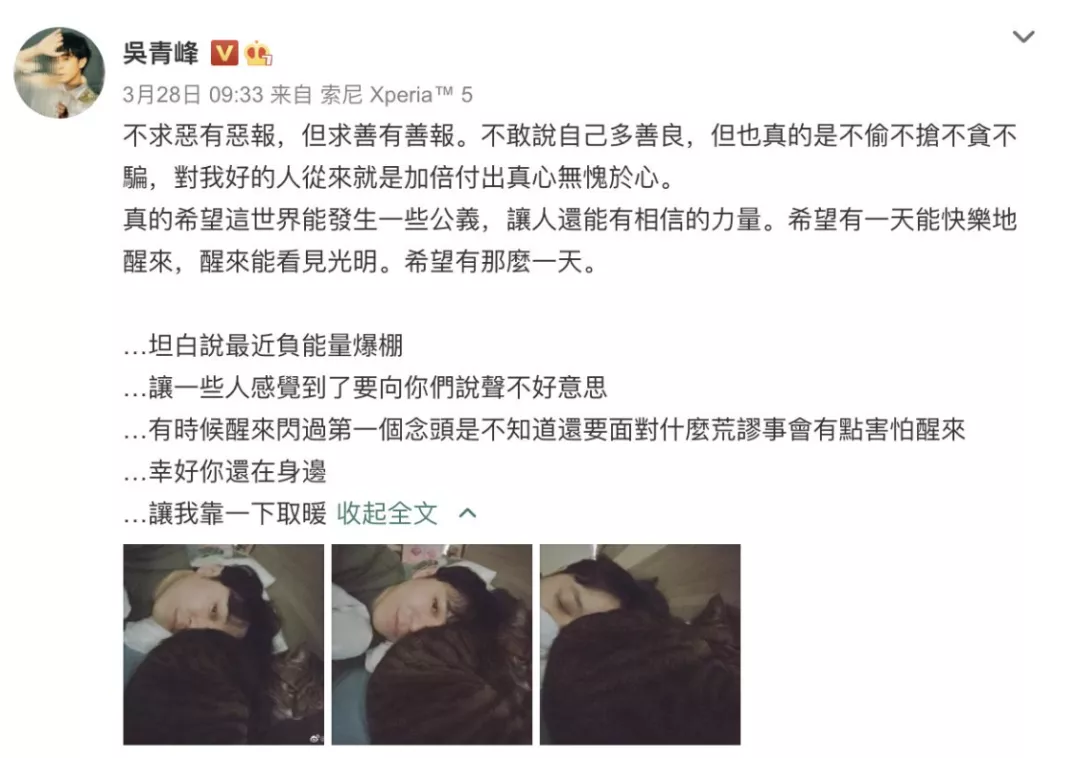Select the line 幸好你還在身邊

pyautogui.click(x=225, y=472)
